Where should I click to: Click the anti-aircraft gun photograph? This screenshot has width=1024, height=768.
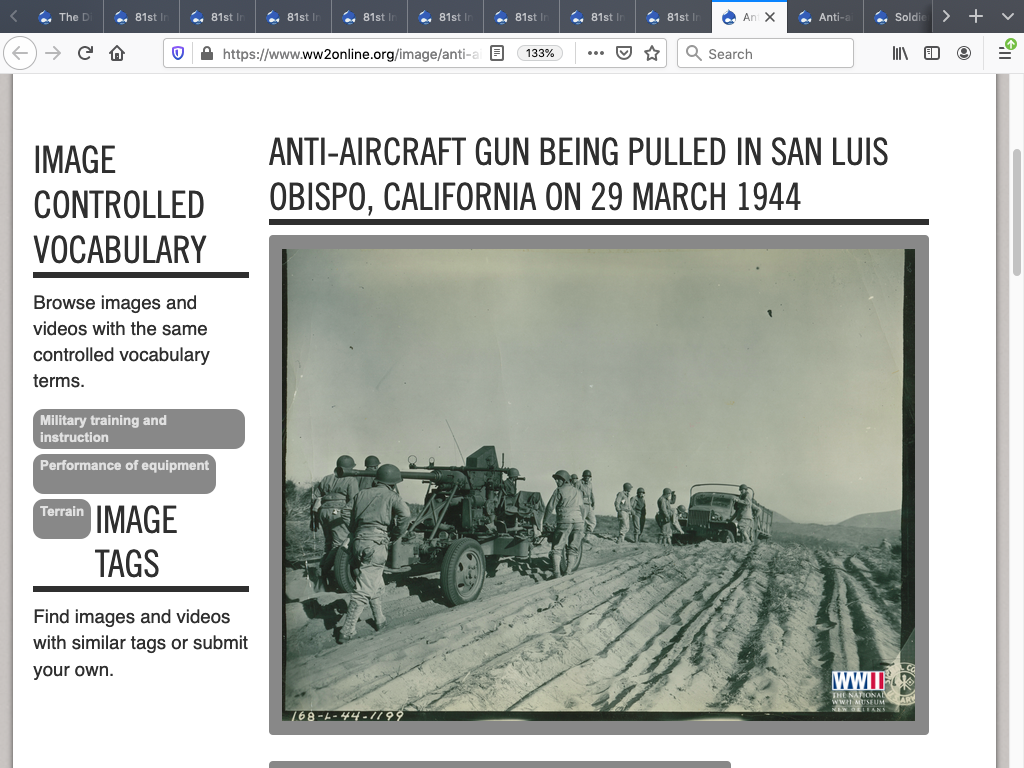[x=598, y=484]
